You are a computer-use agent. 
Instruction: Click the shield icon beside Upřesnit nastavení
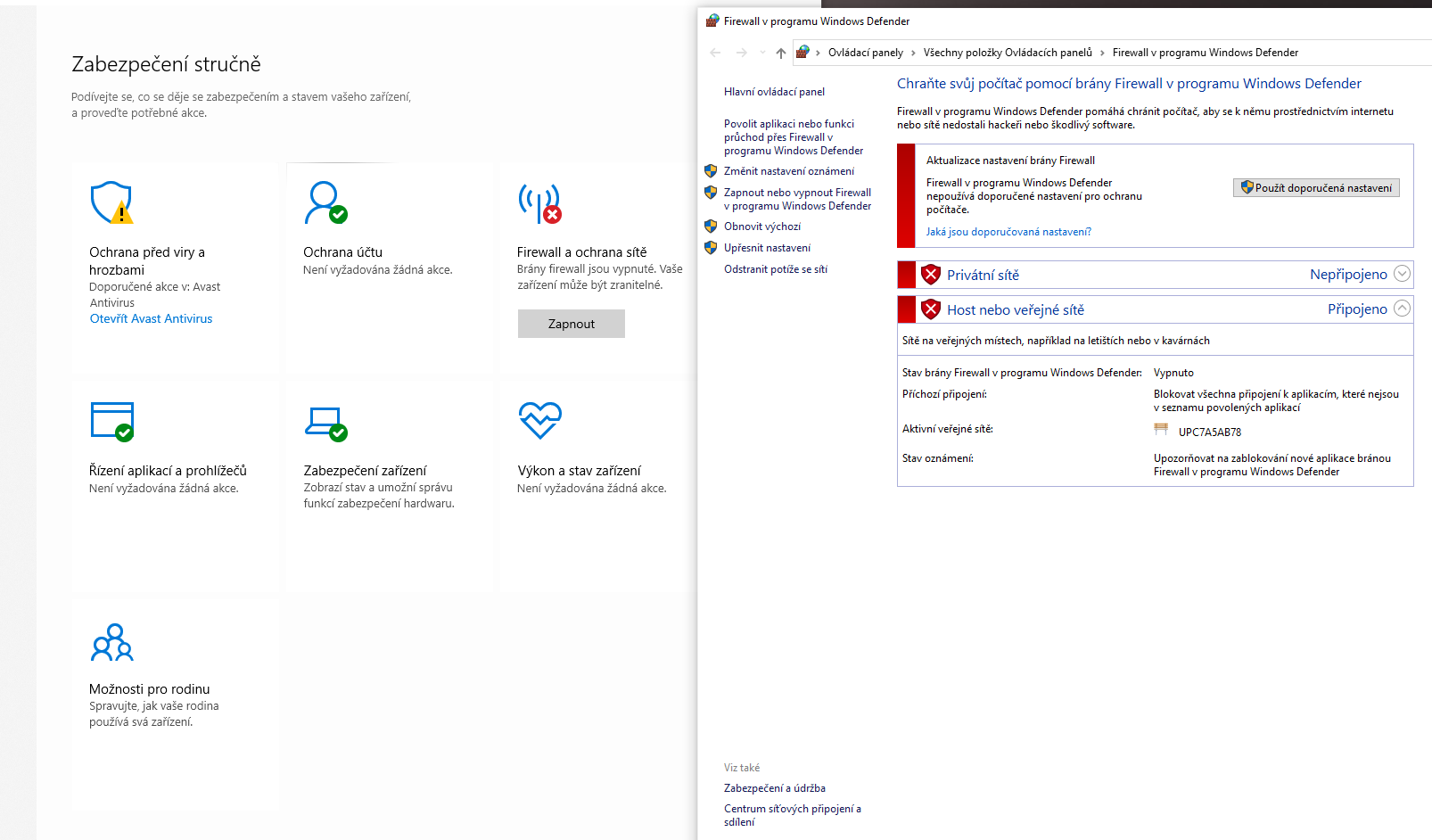tap(711, 247)
